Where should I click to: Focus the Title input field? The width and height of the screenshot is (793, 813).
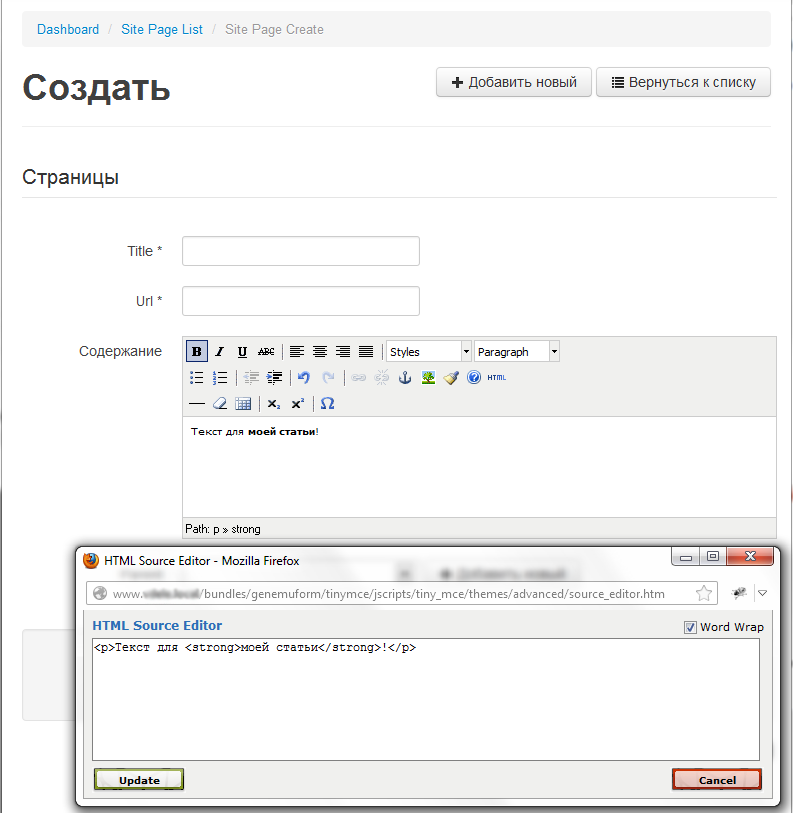301,251
